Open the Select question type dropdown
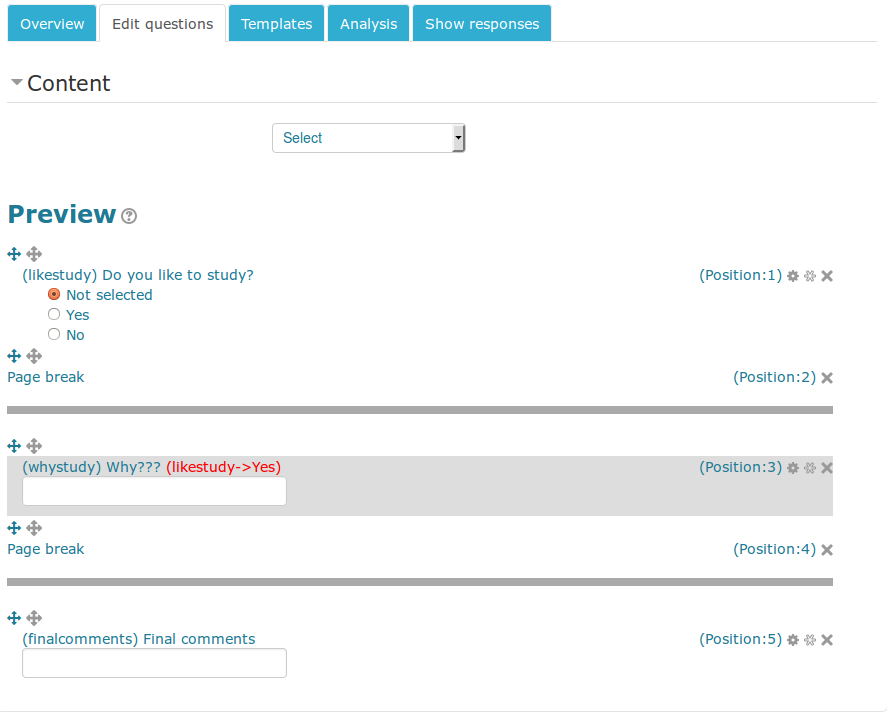Viewport: 887px width, 712px height. (368, 138)
